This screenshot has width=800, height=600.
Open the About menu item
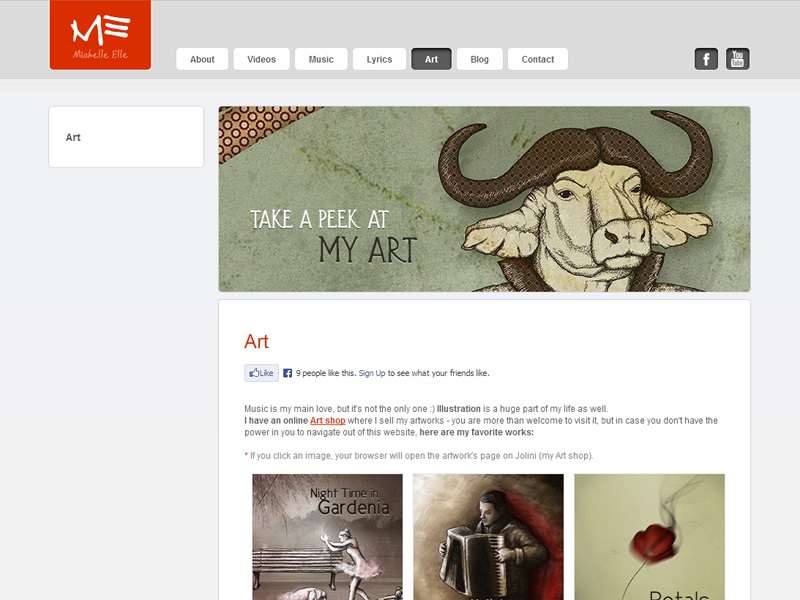[x=202, y=59]
